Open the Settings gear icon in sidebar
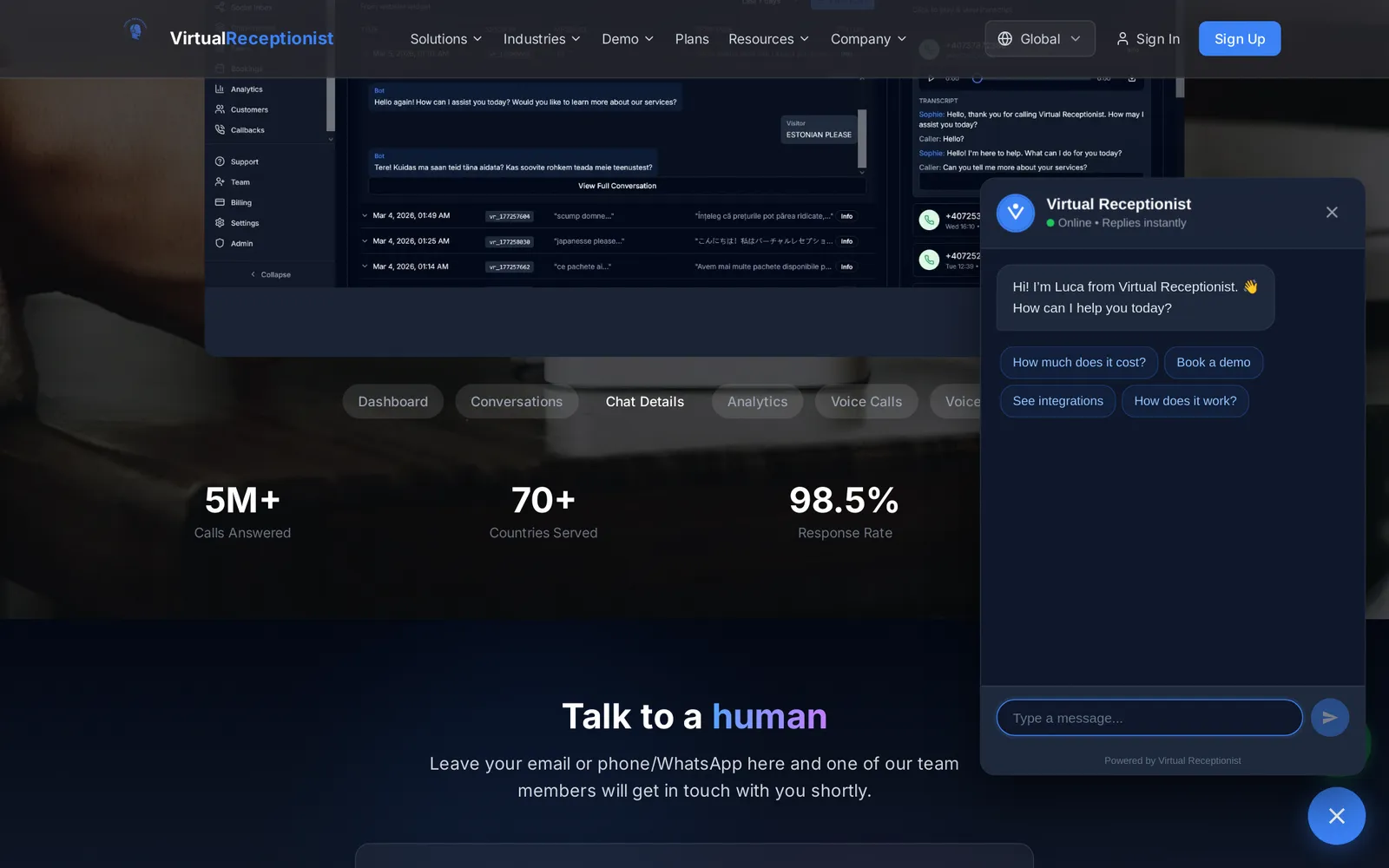The height and width of the screenshot is (868, 1389). pos(220,223)
